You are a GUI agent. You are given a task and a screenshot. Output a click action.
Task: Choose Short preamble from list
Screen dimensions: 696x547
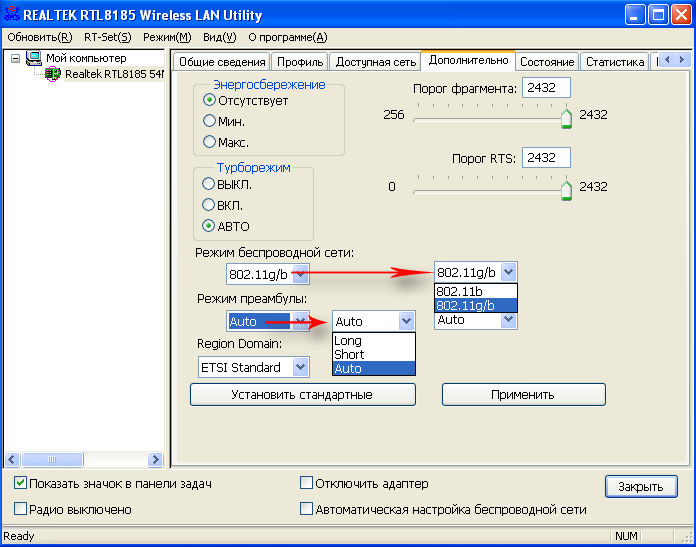pos(374,354)
